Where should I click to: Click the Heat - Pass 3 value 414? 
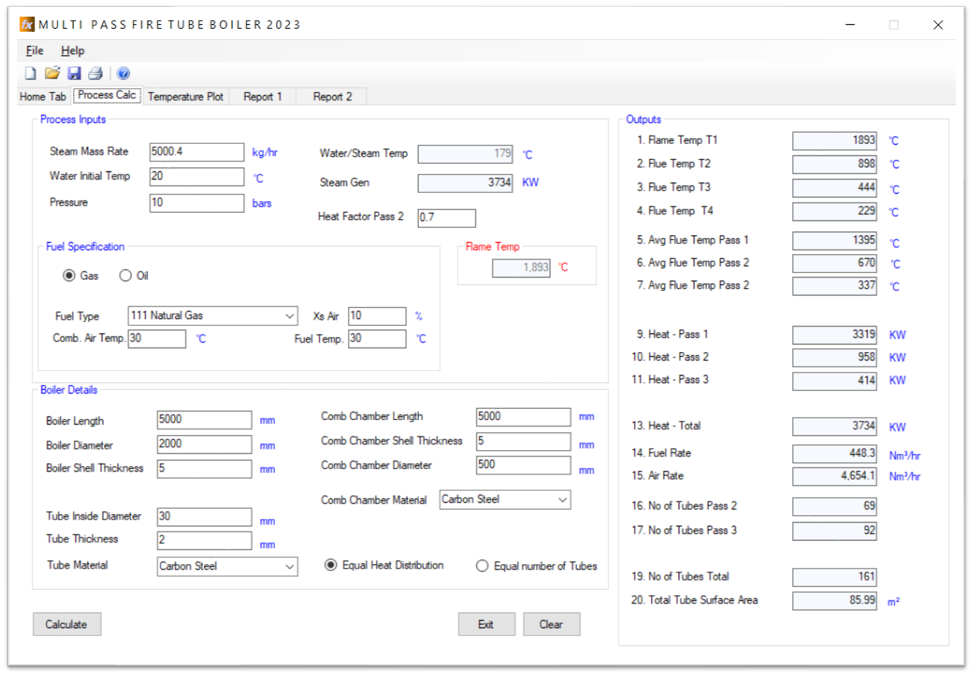[x=835, y=381]
